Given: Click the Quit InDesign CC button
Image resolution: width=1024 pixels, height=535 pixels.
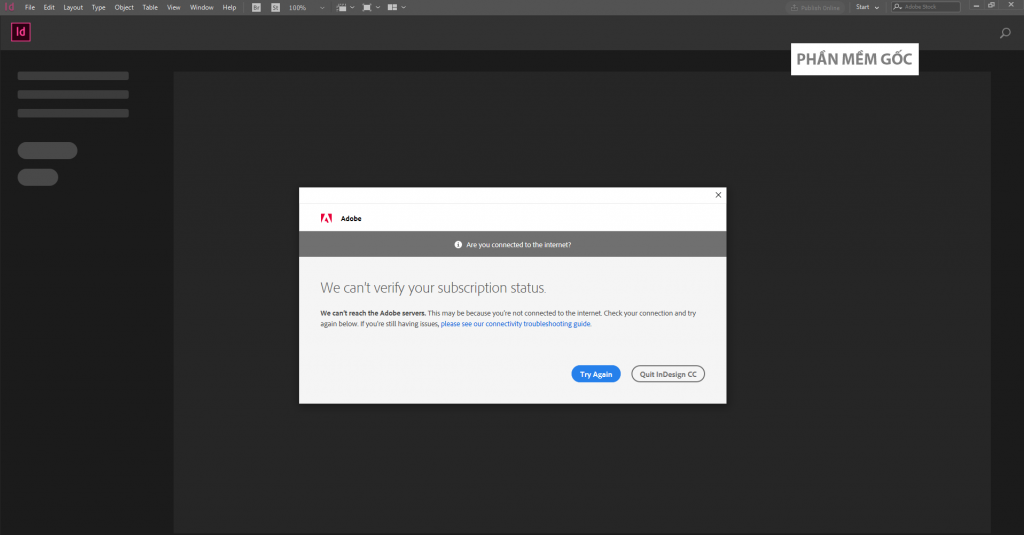Looking at the screenshot, I should [x=667, y=374].
